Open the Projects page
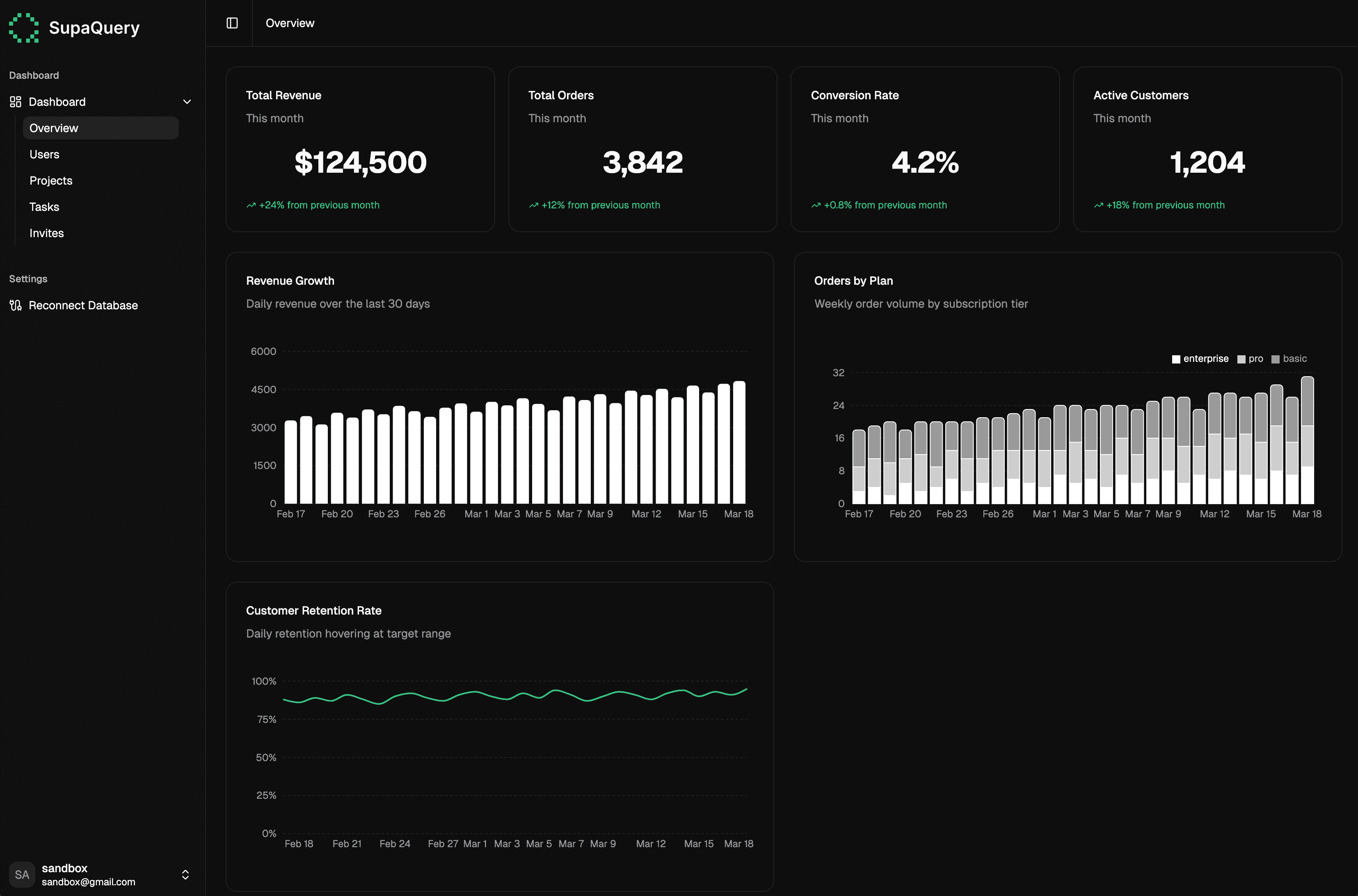Image resolution: width=1358 pixels, height=896 pixels. tap(51, 181)
